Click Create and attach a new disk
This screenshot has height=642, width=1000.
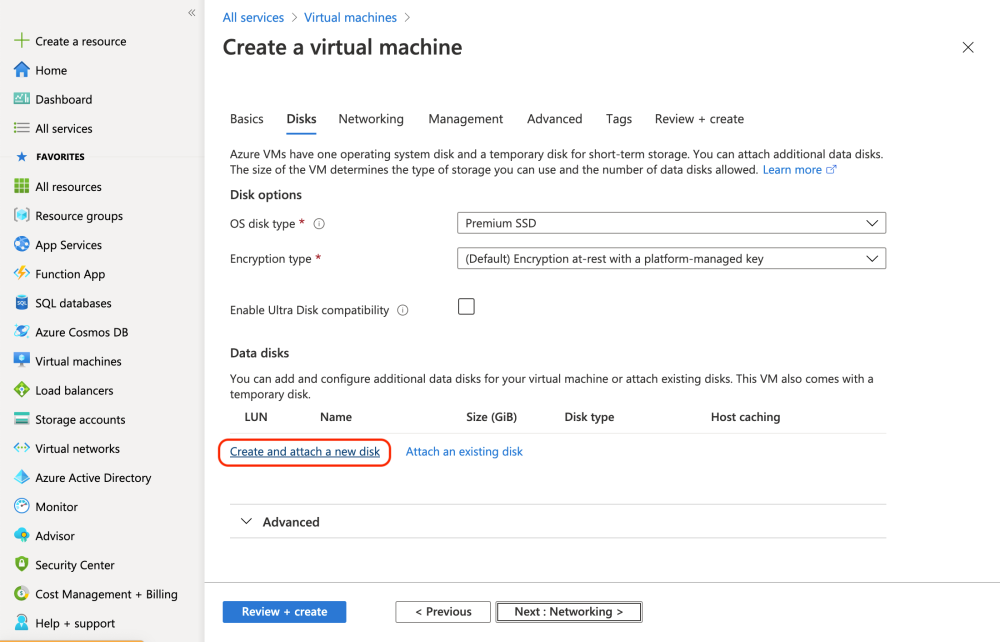point(305,452)
